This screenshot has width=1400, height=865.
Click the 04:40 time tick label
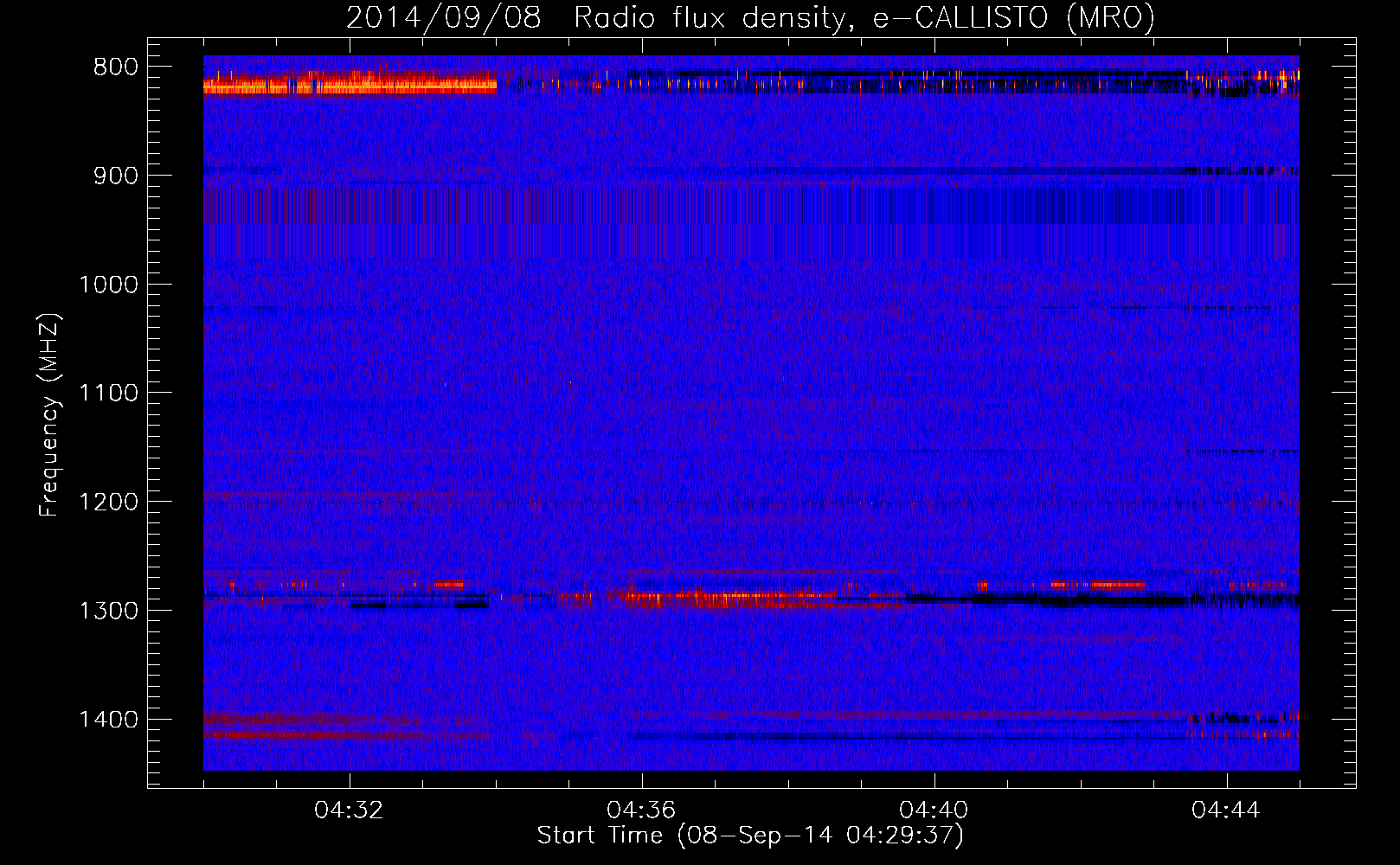(x=934, y=811)
